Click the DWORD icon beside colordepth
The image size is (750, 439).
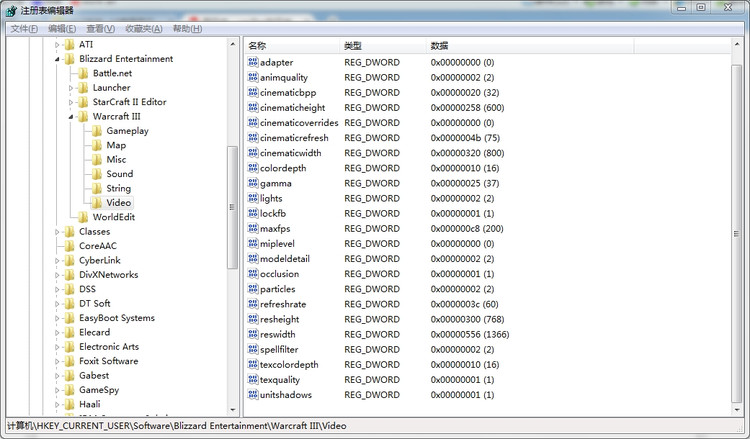[x=253, y=168]
